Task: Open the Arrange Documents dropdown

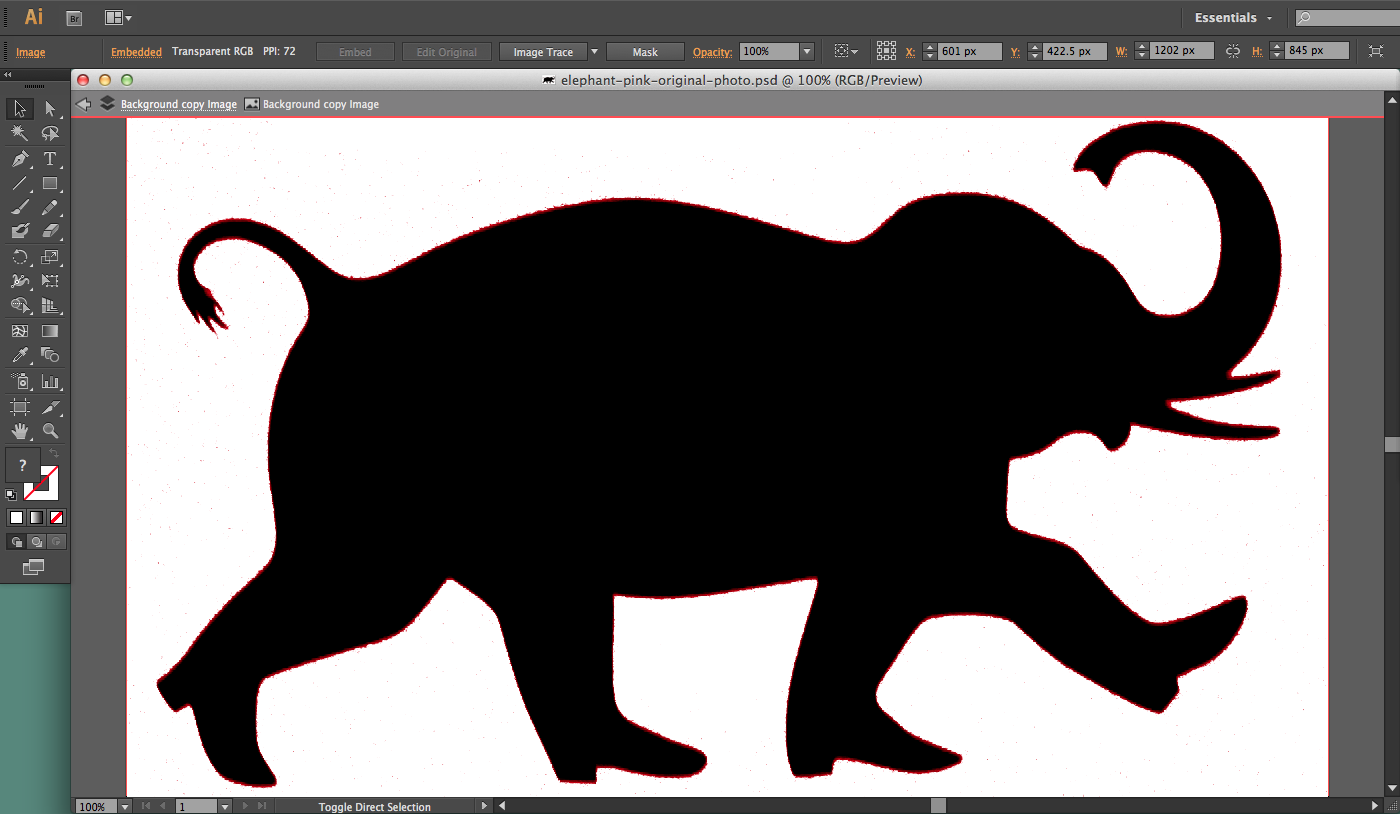Action: pyautogui.click(x=118, y=18)
